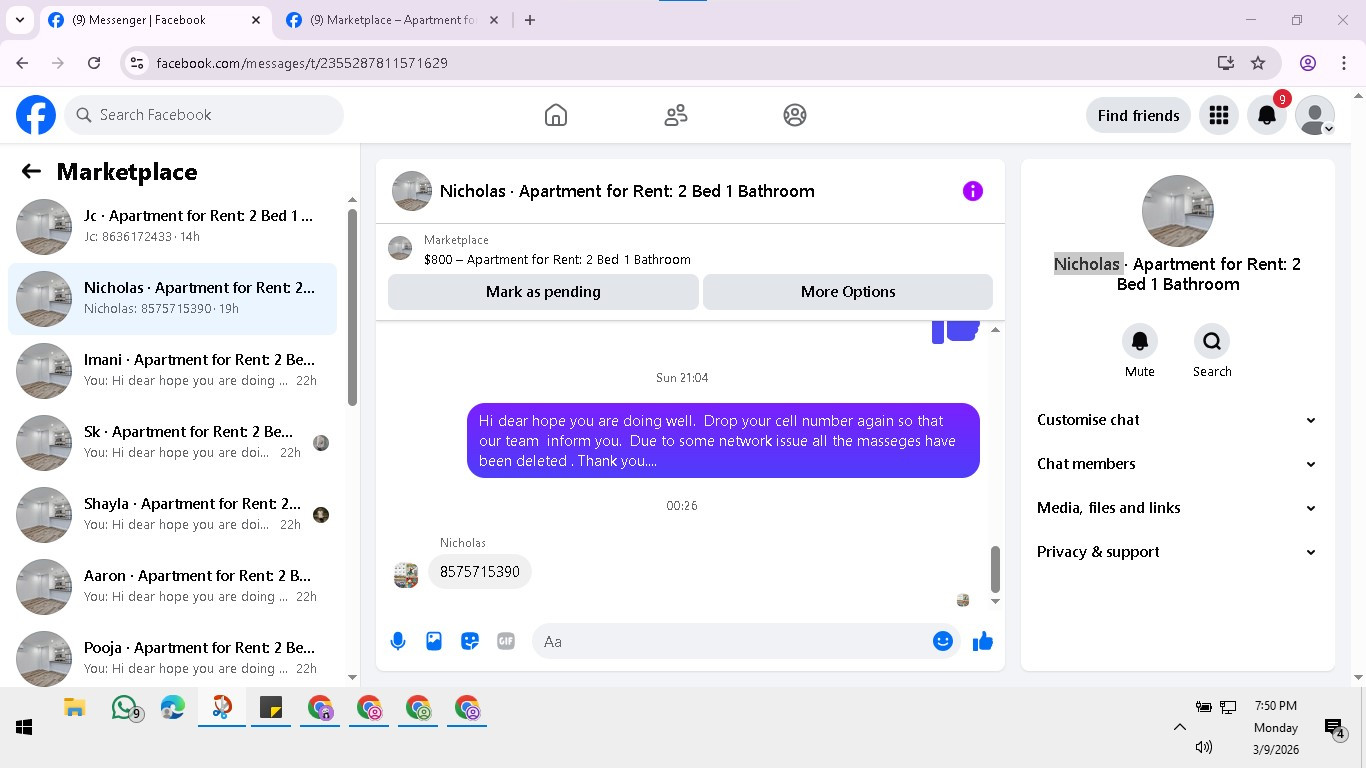Select the Nicholas conversation in the list
This screenshot has height=768, width=1366.
(172, 298)
